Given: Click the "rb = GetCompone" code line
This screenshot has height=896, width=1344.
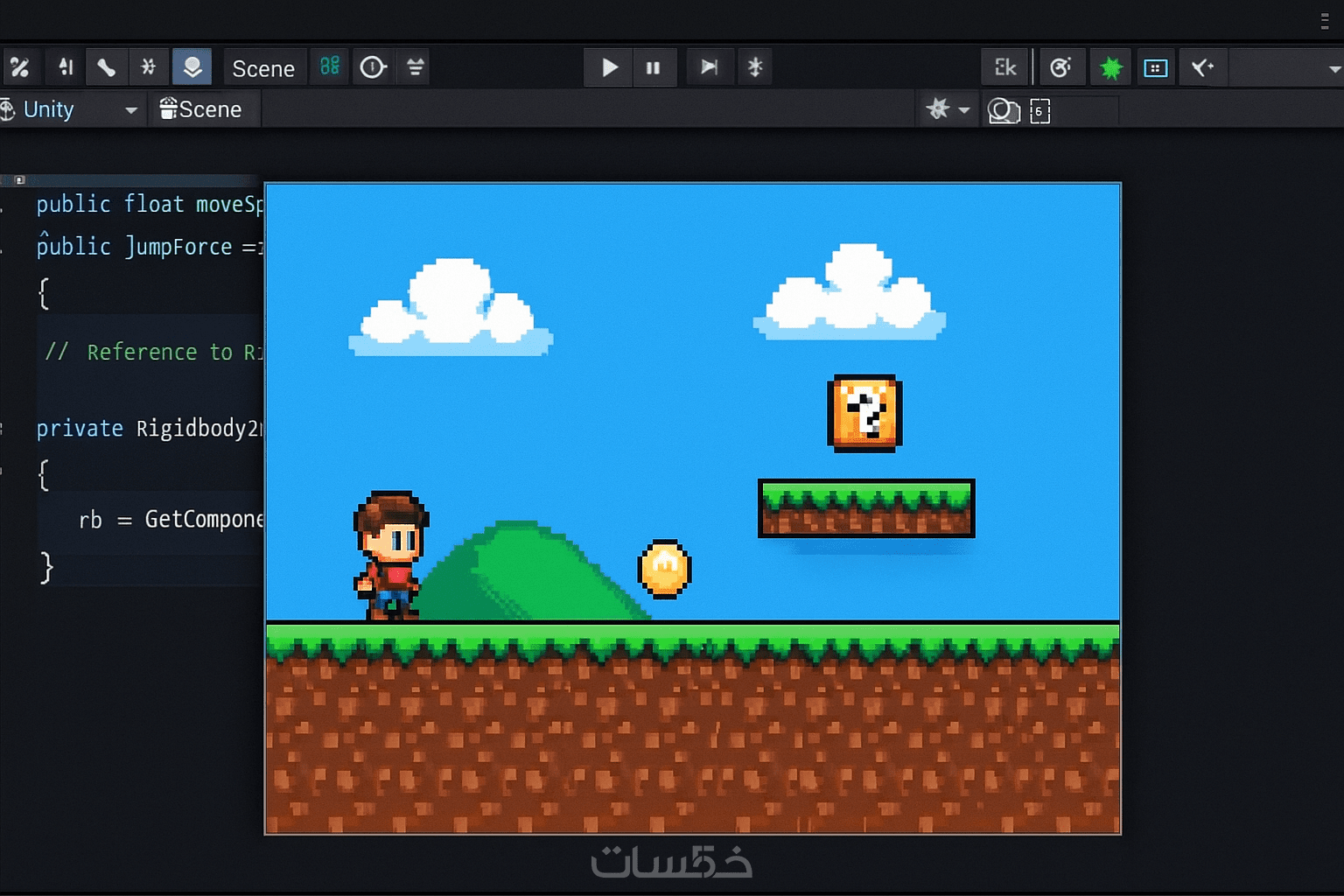Looking at the screenshot, I should (x=171, y=520).
